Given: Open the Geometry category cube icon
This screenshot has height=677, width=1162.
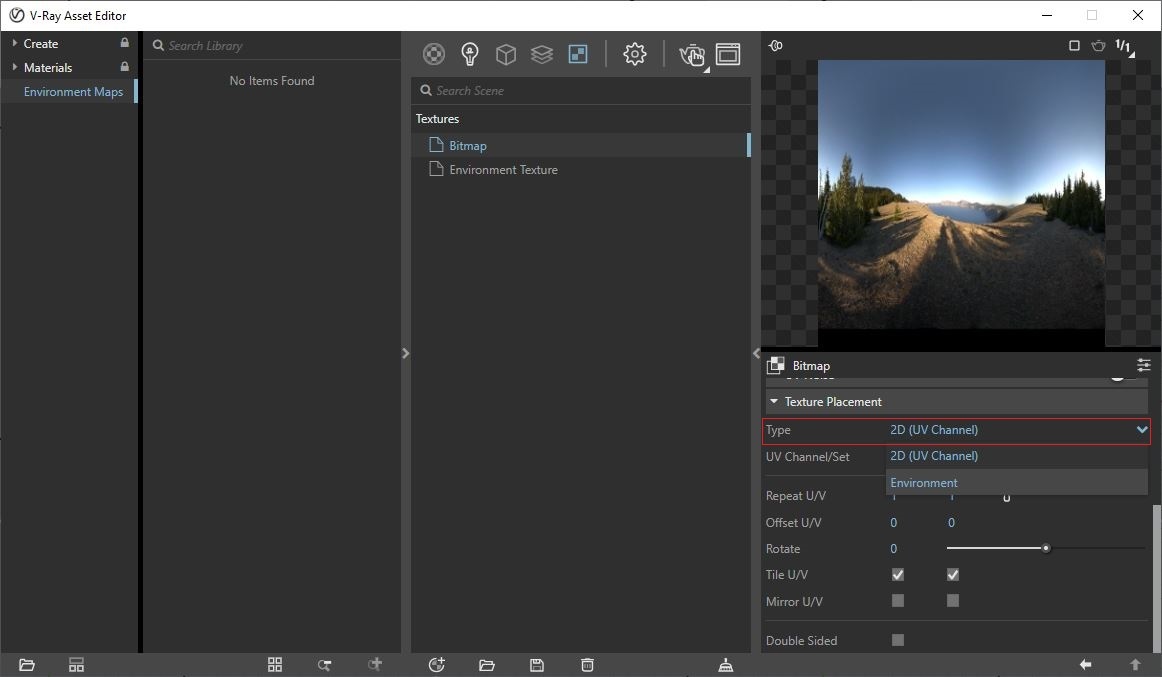Looking at the screenshot, I should pyautogui.click(x=505, y=54).
